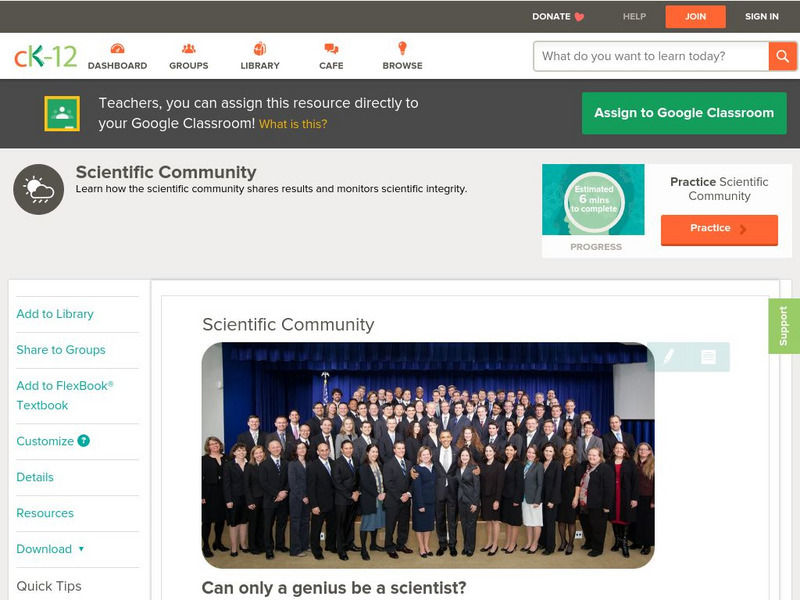
Task: Click the Donate heart link
Action: point(558,16)
